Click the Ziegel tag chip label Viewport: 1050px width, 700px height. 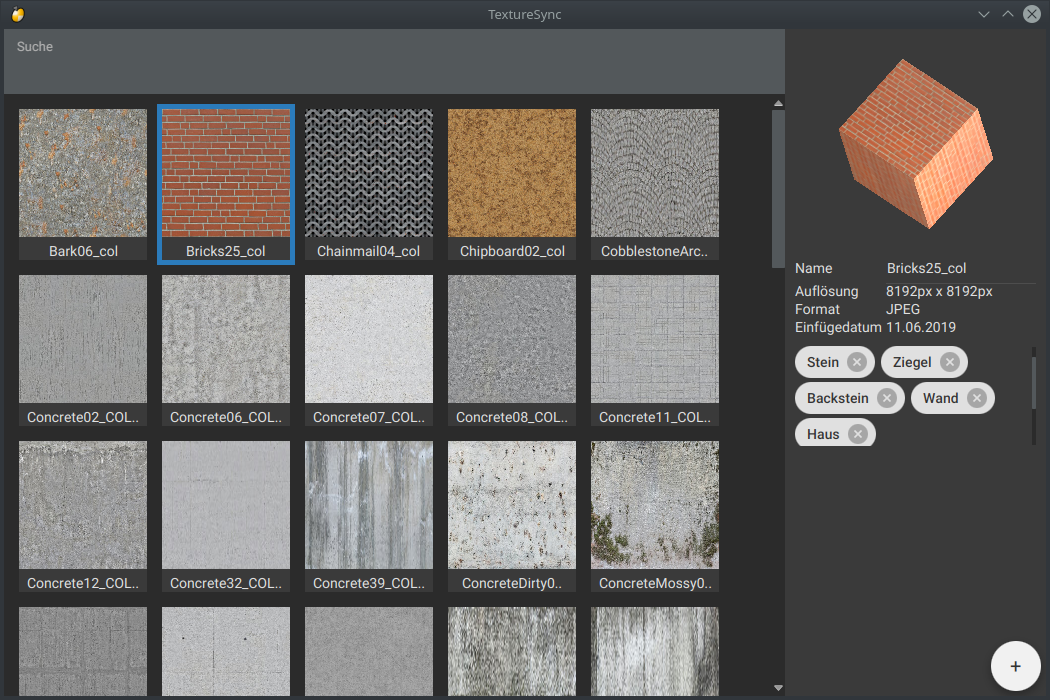[912, 362]
